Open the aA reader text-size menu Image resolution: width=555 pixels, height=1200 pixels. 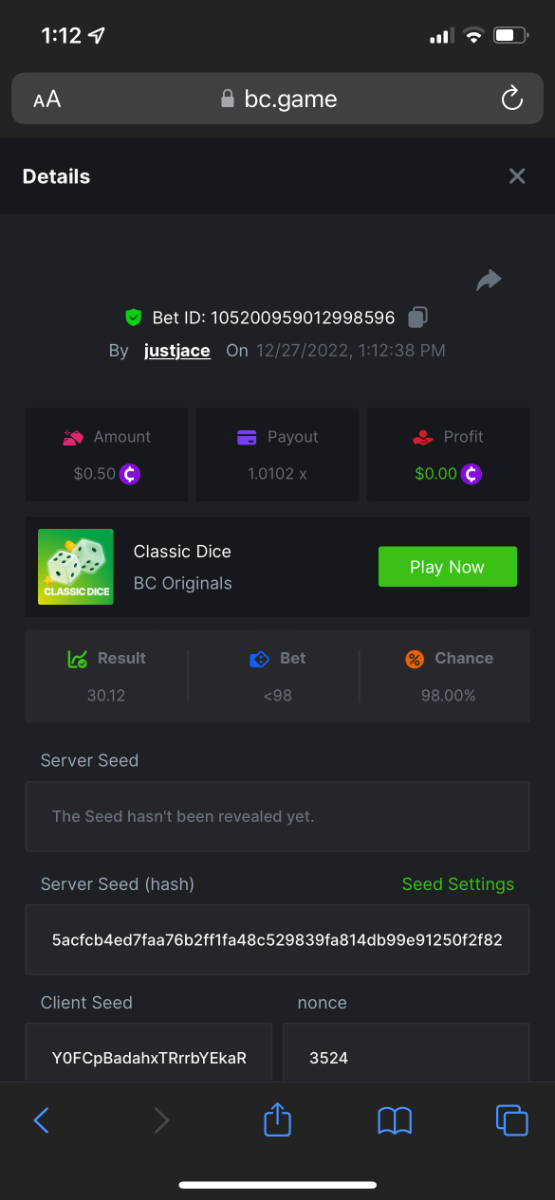pos(47,99)
